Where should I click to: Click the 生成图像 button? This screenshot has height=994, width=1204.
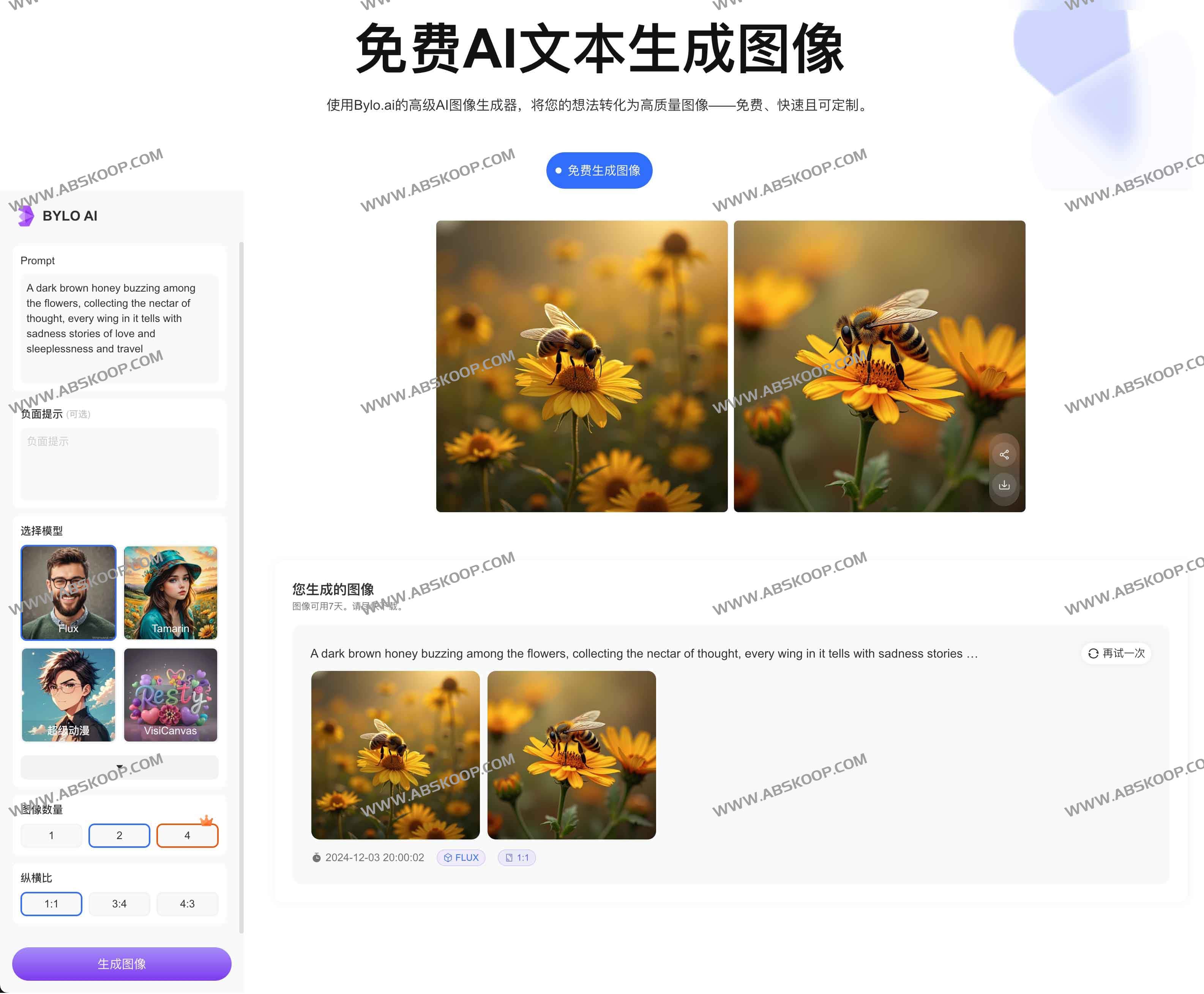pyautogui.click(x=122, y=964)
